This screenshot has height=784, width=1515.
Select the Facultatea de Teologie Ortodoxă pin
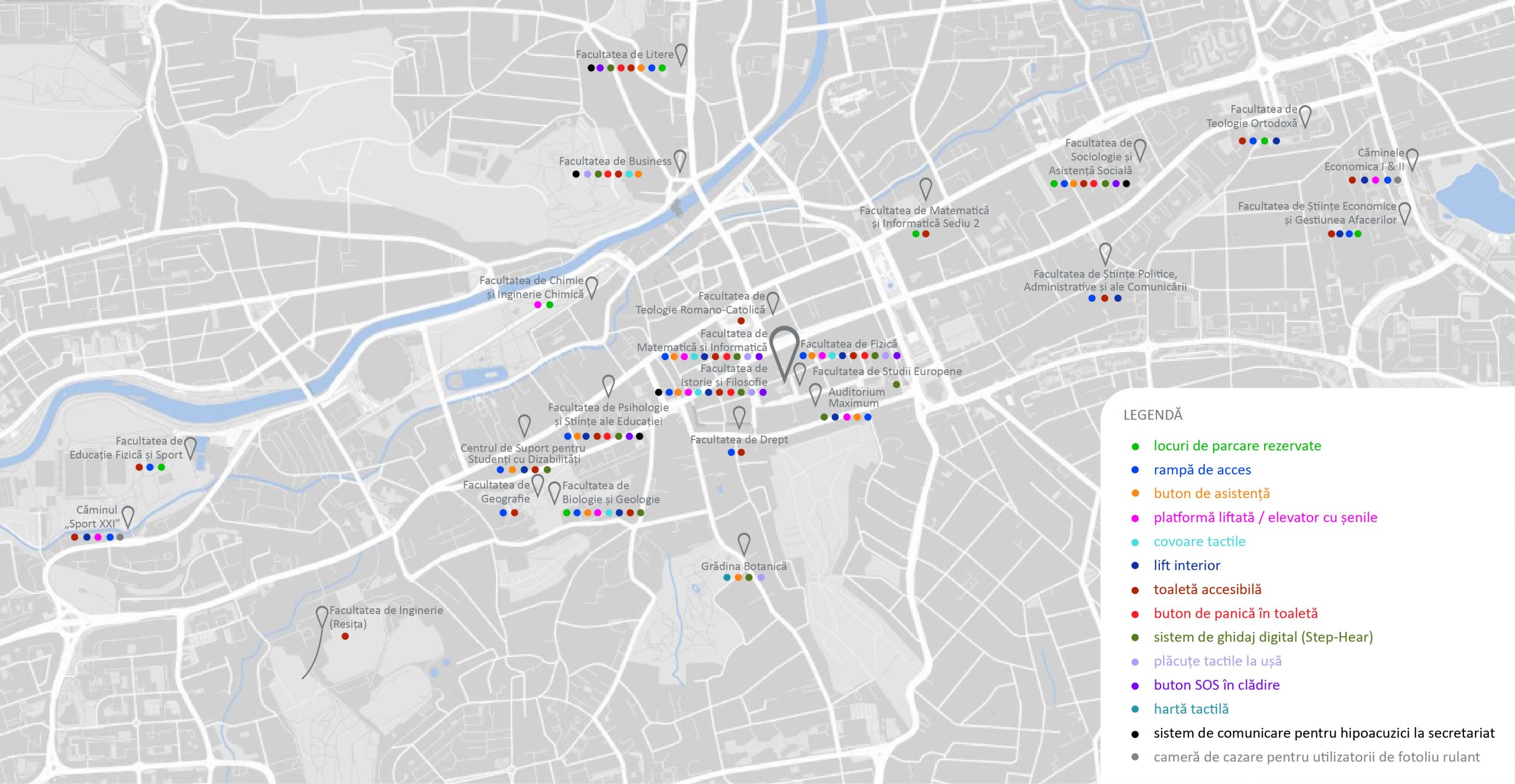click(x=1305, y=115)
